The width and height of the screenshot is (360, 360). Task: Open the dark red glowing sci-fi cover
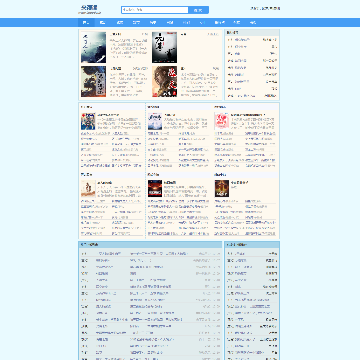click(155, 189)
